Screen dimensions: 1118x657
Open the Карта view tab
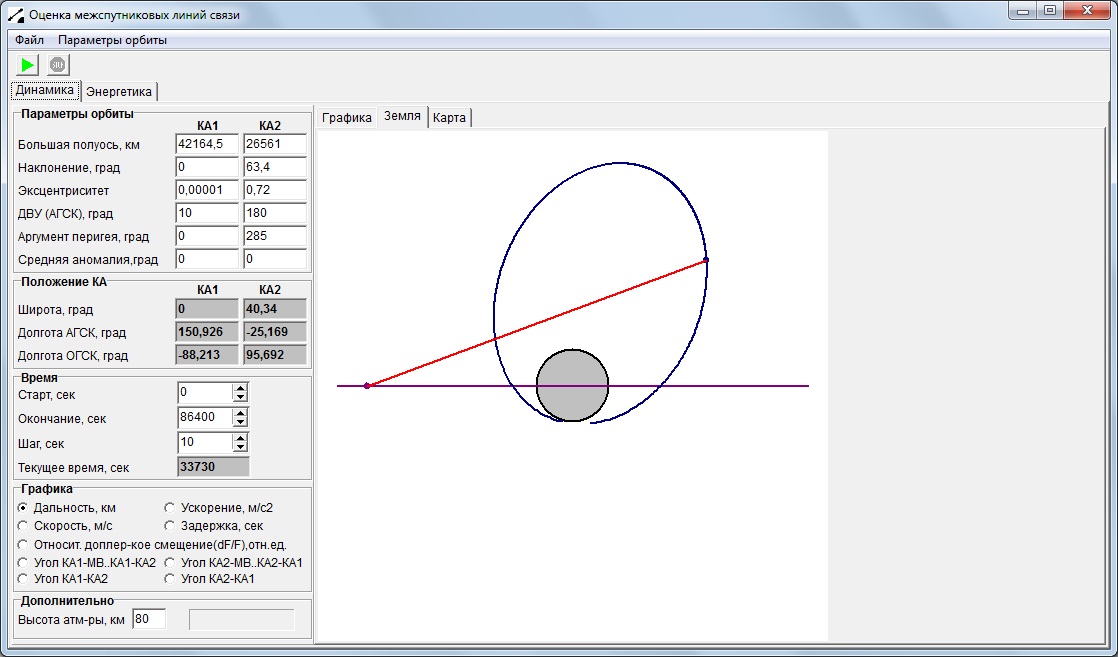coord(449,118)
